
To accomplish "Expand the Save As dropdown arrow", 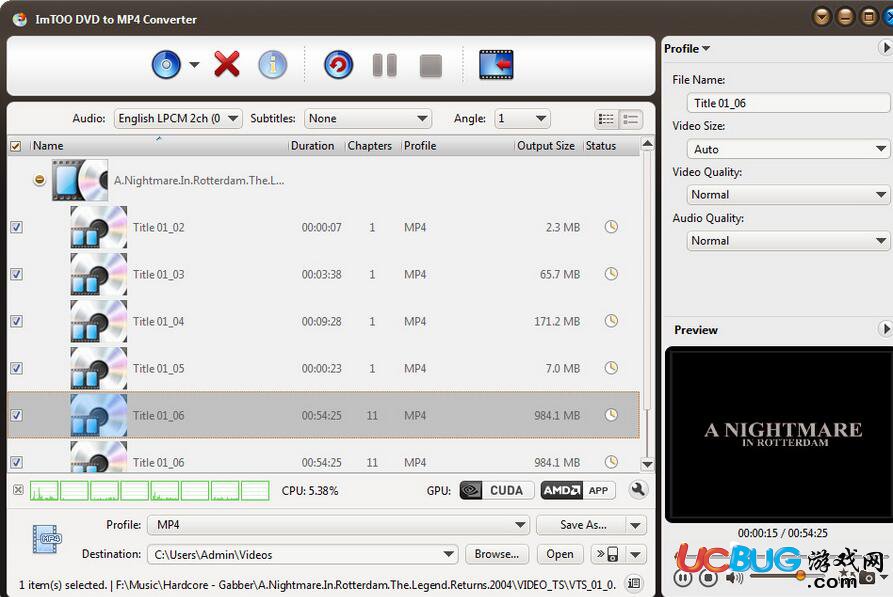I will coord(636,525).
